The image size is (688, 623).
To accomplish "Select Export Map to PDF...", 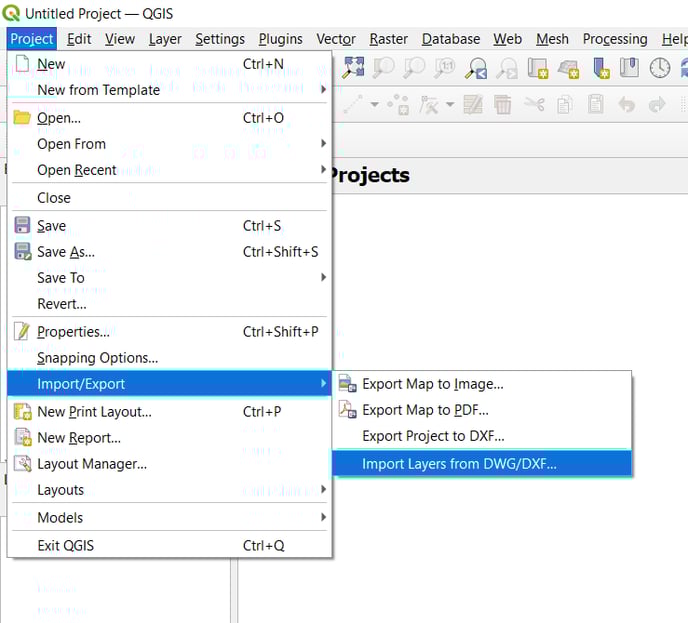I will tap(482, 410).
